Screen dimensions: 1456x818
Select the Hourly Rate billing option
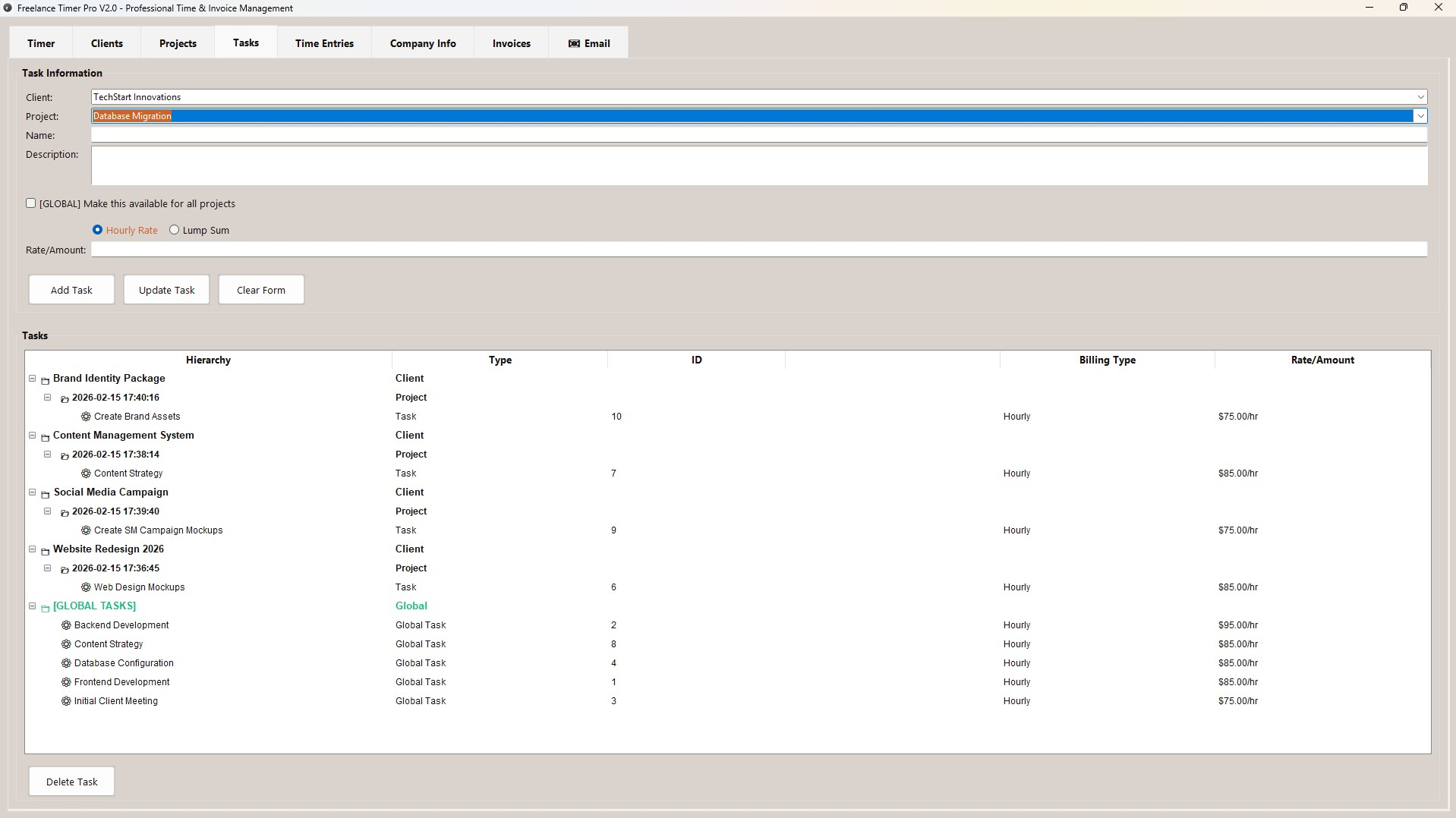coord(97,229)
